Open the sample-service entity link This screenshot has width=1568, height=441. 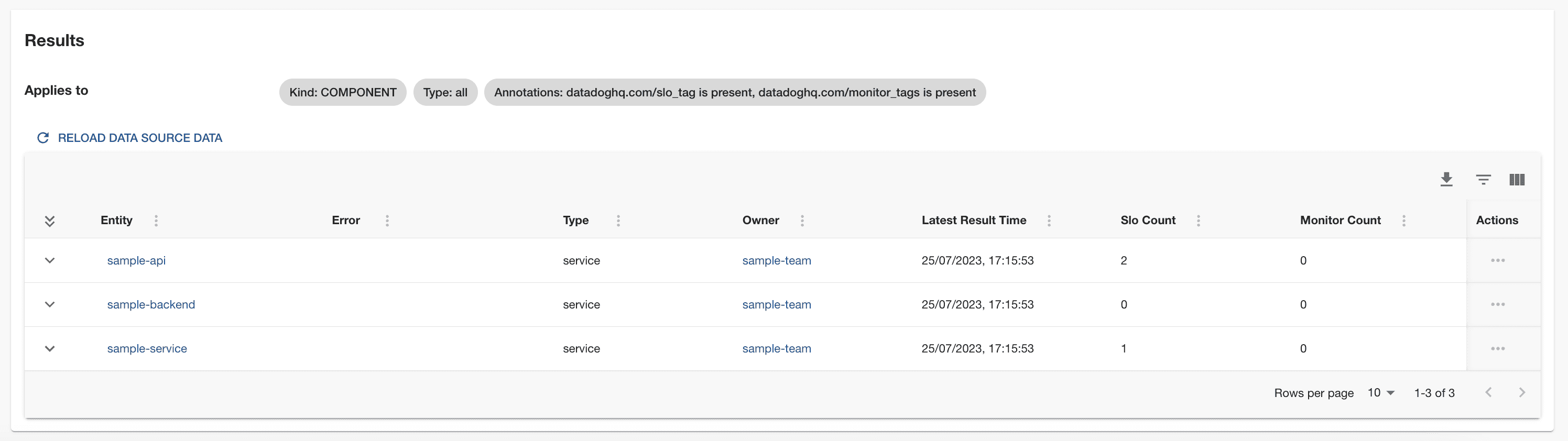coord(147,348)
